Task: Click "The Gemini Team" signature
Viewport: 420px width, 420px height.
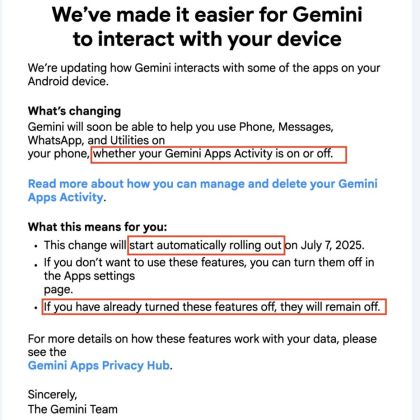Action: pos(73,409)
